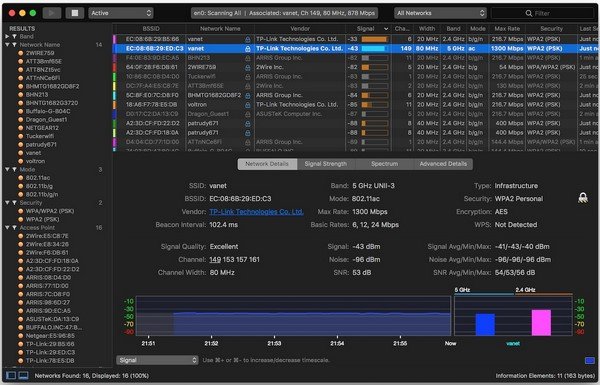Select WPA2 (PSK) in sidebar Security group

point(42,219)
